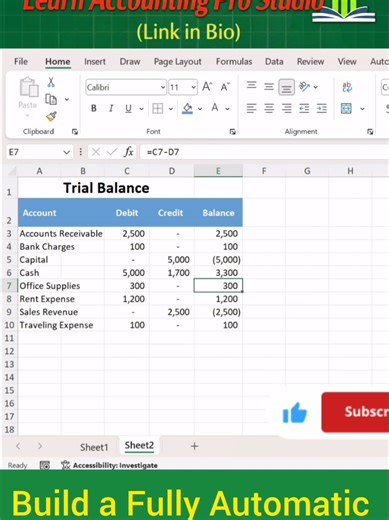389x520 pixels.
Task: Switch to Insert tab
Action: [95, 62]
